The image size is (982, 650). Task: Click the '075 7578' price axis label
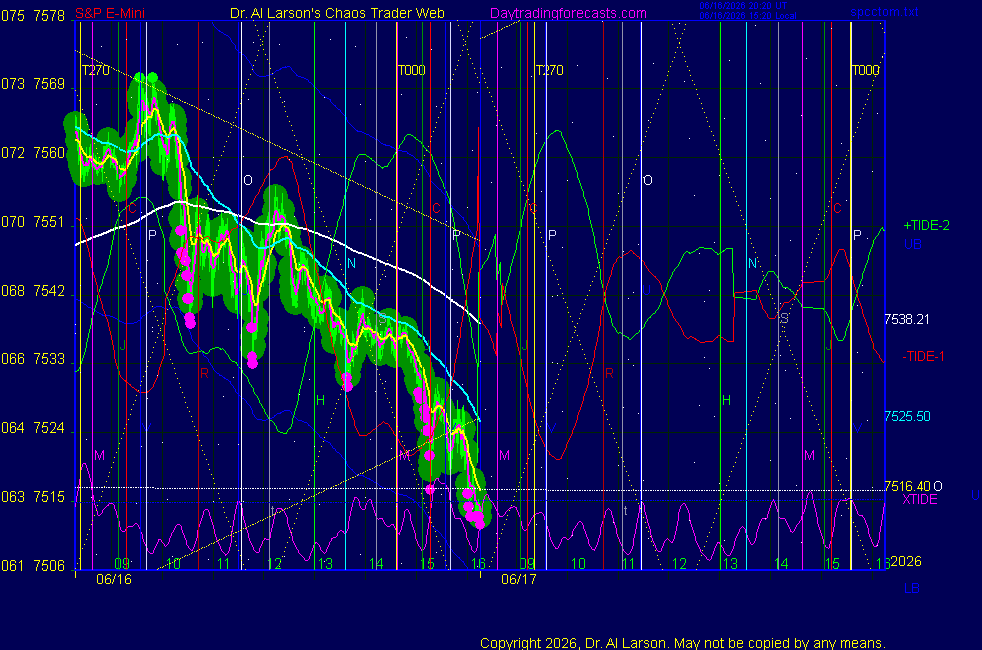(33, 16)
